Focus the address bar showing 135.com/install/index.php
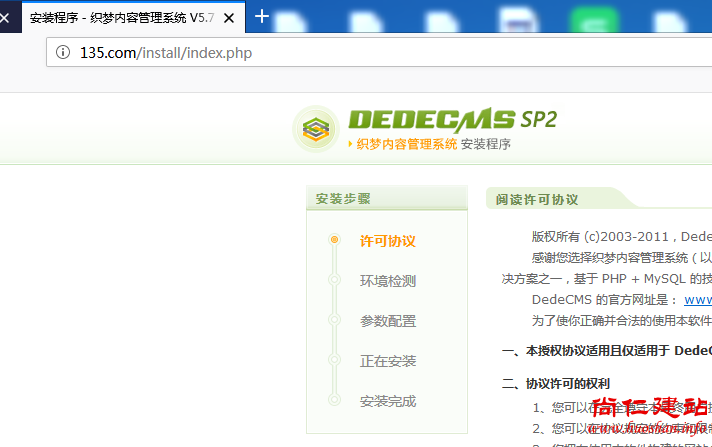Image resolution: width=712 pixels, height=447 pixels. pyautogui.click(x=379, y=52)
